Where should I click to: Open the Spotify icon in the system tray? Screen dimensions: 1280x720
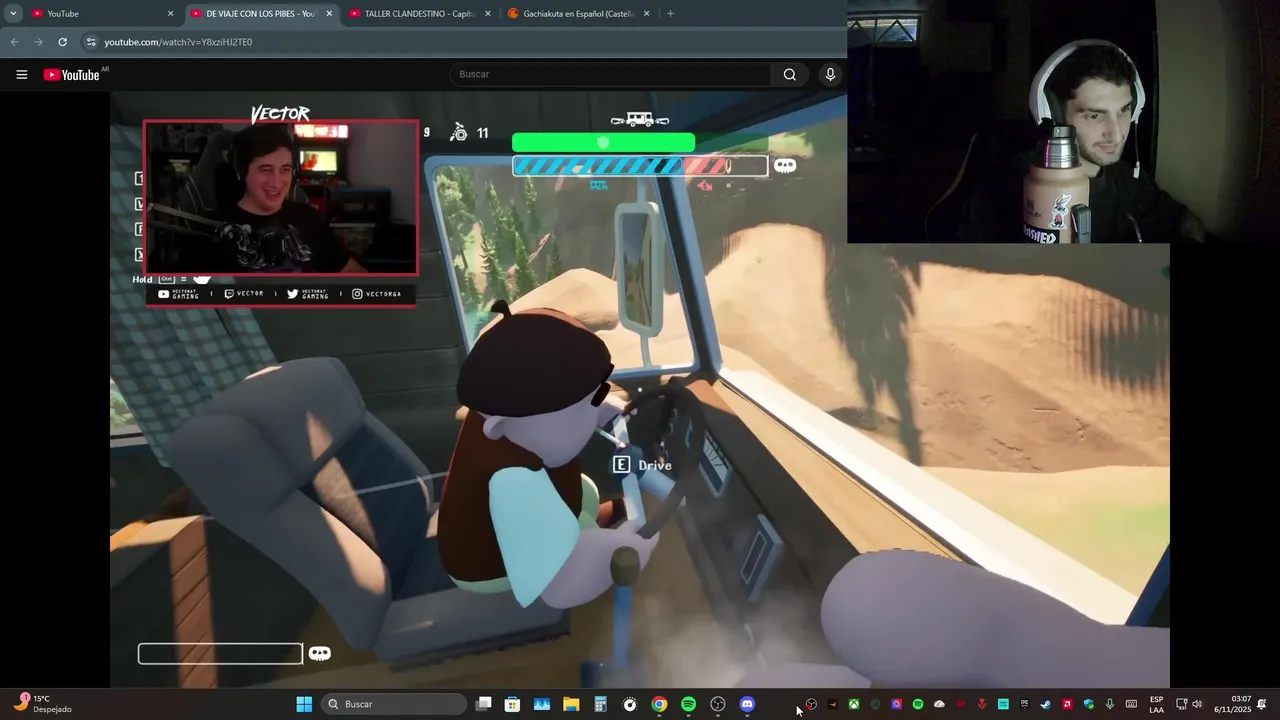click(x=918, y=704)
